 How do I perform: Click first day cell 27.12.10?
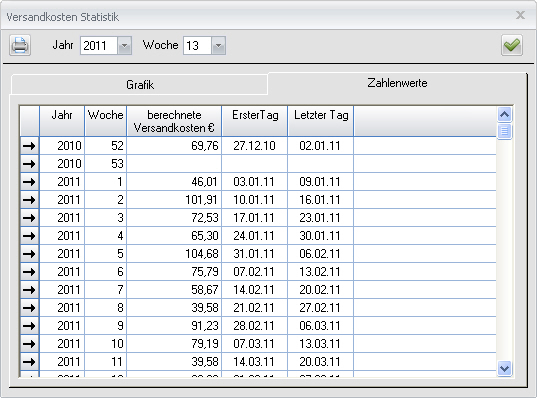click(x=254, y=146)
